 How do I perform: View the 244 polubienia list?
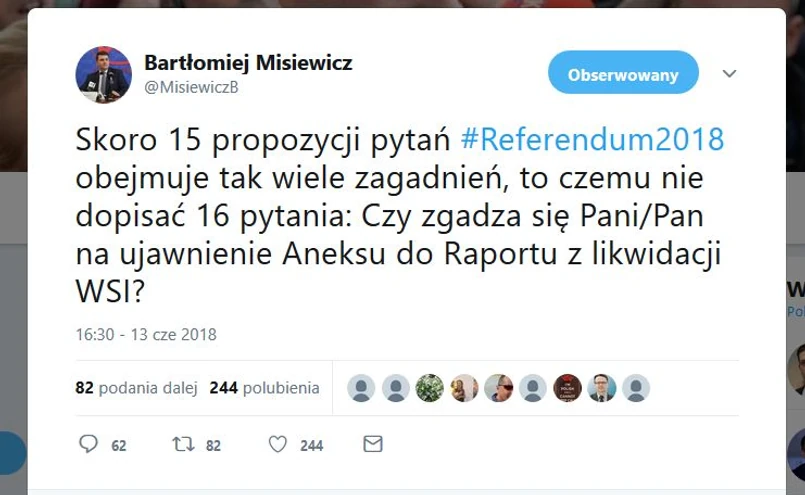click(264, 388)
